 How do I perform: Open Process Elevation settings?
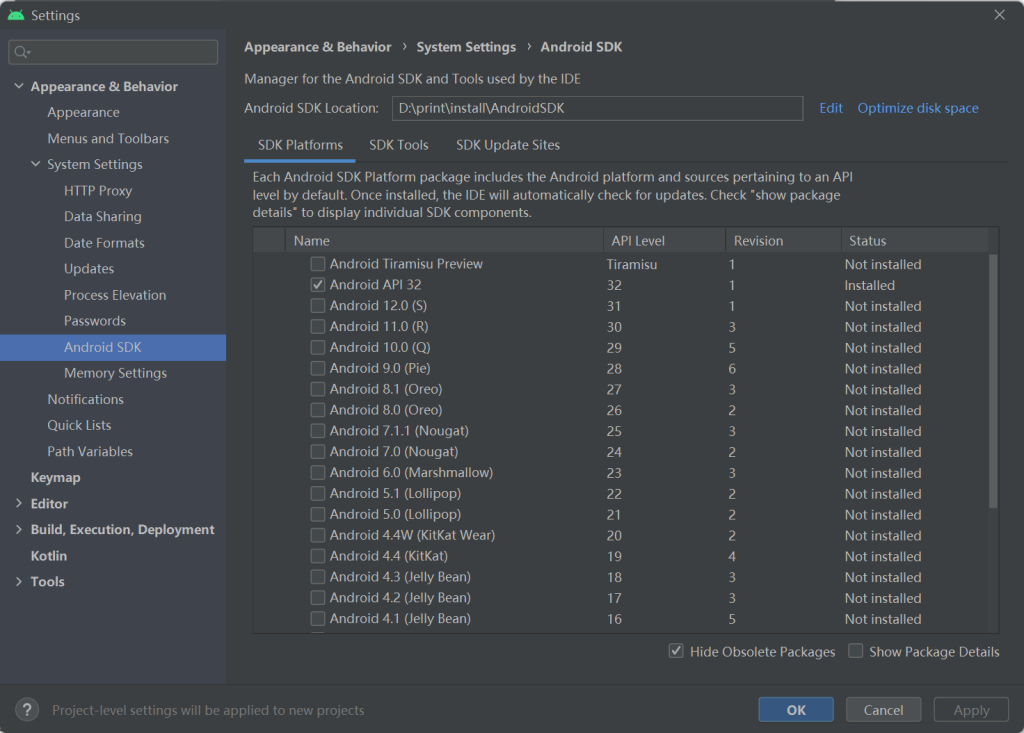coord(115,295)
